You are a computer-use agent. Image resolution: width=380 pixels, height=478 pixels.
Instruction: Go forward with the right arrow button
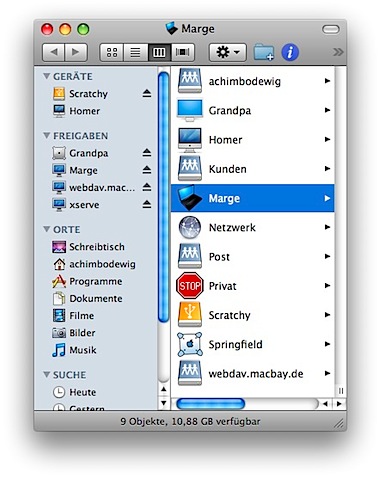pos(76,52)
